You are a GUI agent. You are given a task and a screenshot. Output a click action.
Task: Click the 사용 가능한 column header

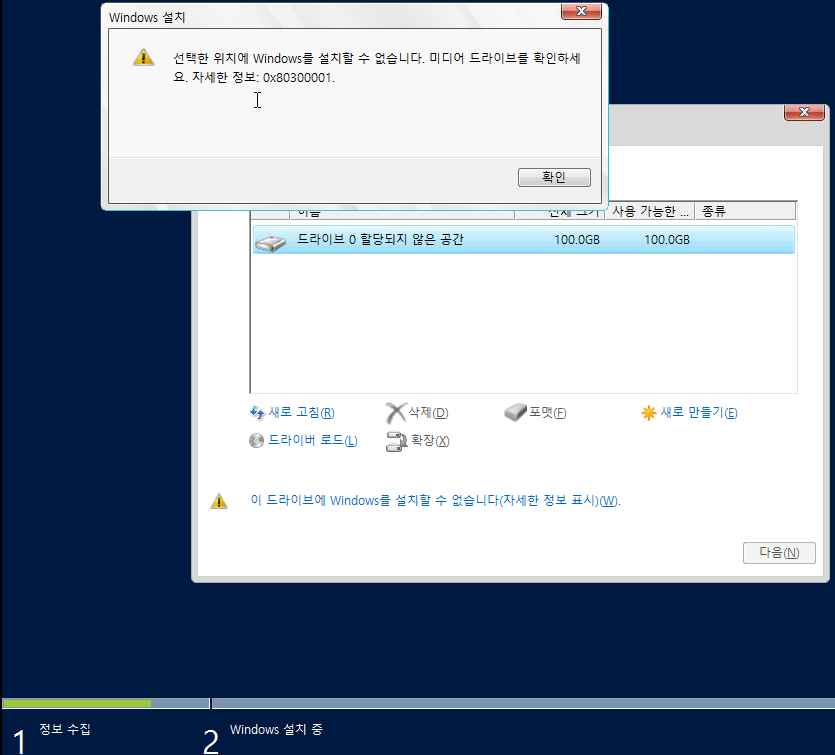(x=650, y=211)
